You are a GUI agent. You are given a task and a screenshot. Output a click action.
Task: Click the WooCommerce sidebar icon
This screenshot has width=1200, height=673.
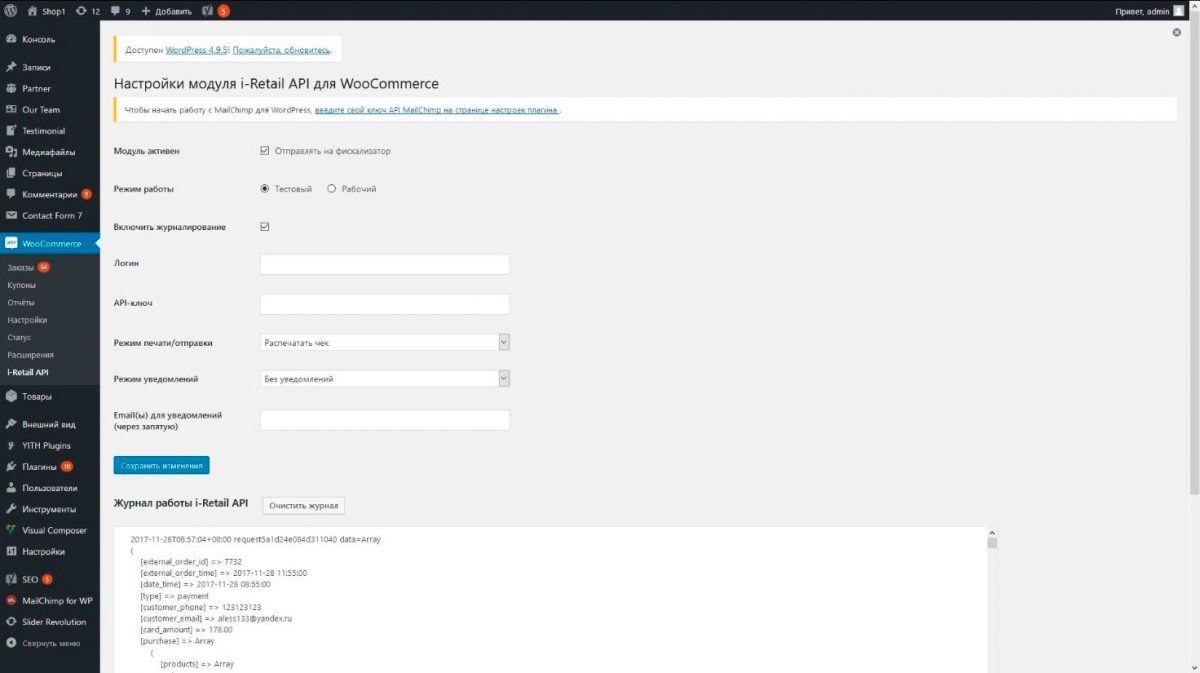(12, 243)
